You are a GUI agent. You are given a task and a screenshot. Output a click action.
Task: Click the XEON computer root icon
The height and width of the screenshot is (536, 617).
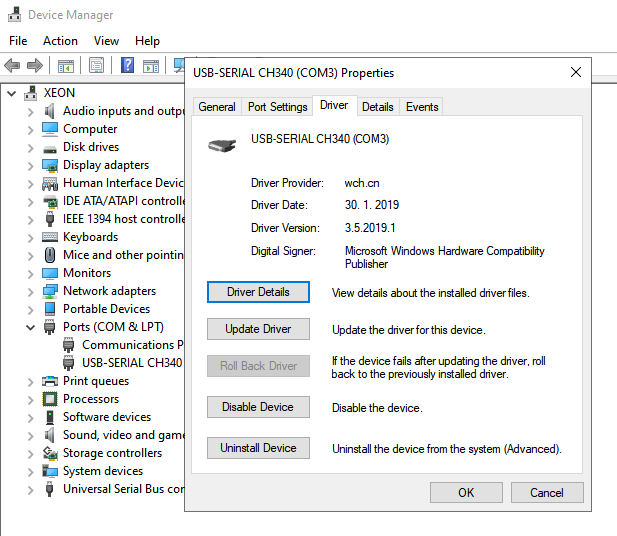click(x=31, y=93)
